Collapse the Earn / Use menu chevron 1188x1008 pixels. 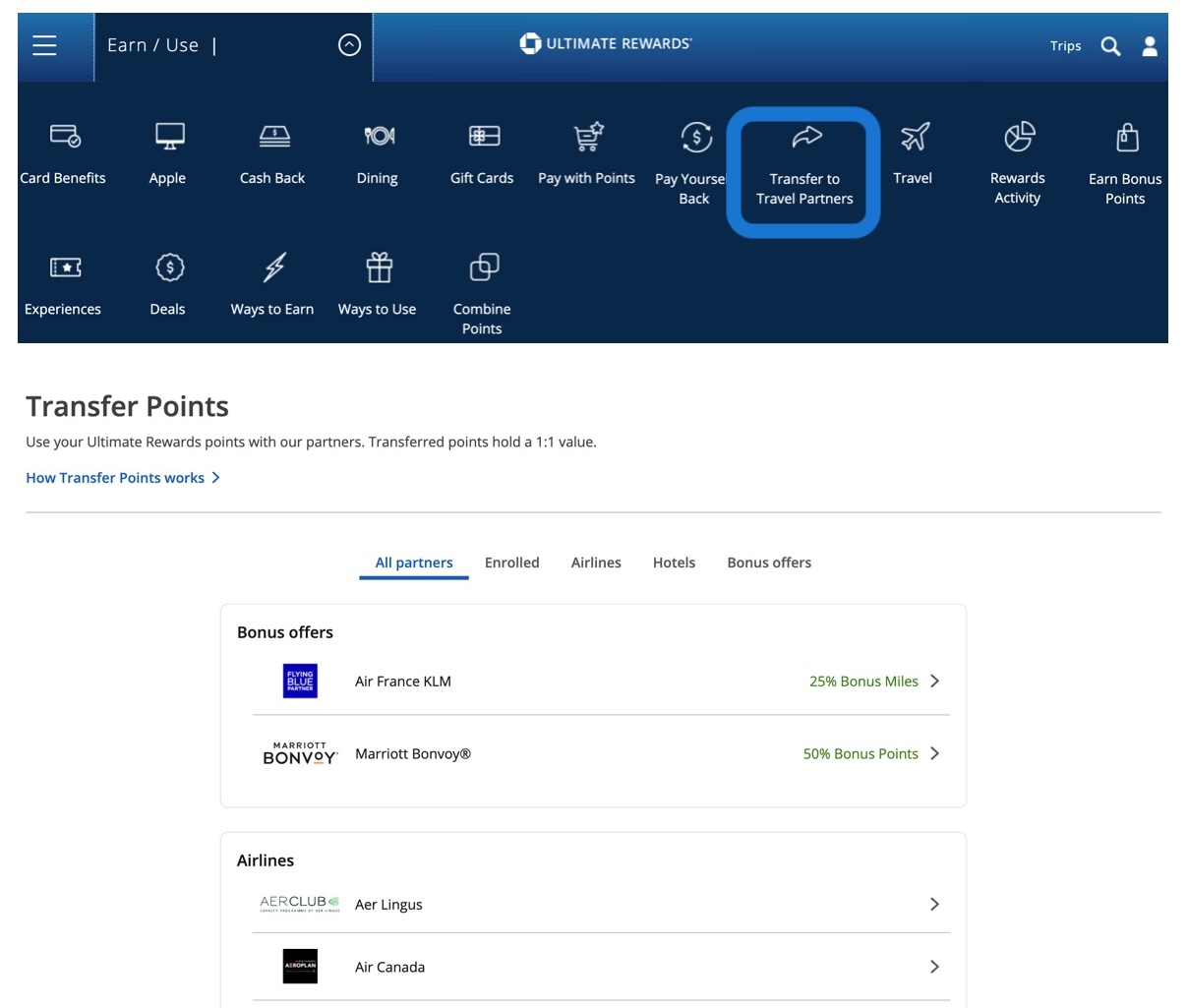tap(349, 45)
